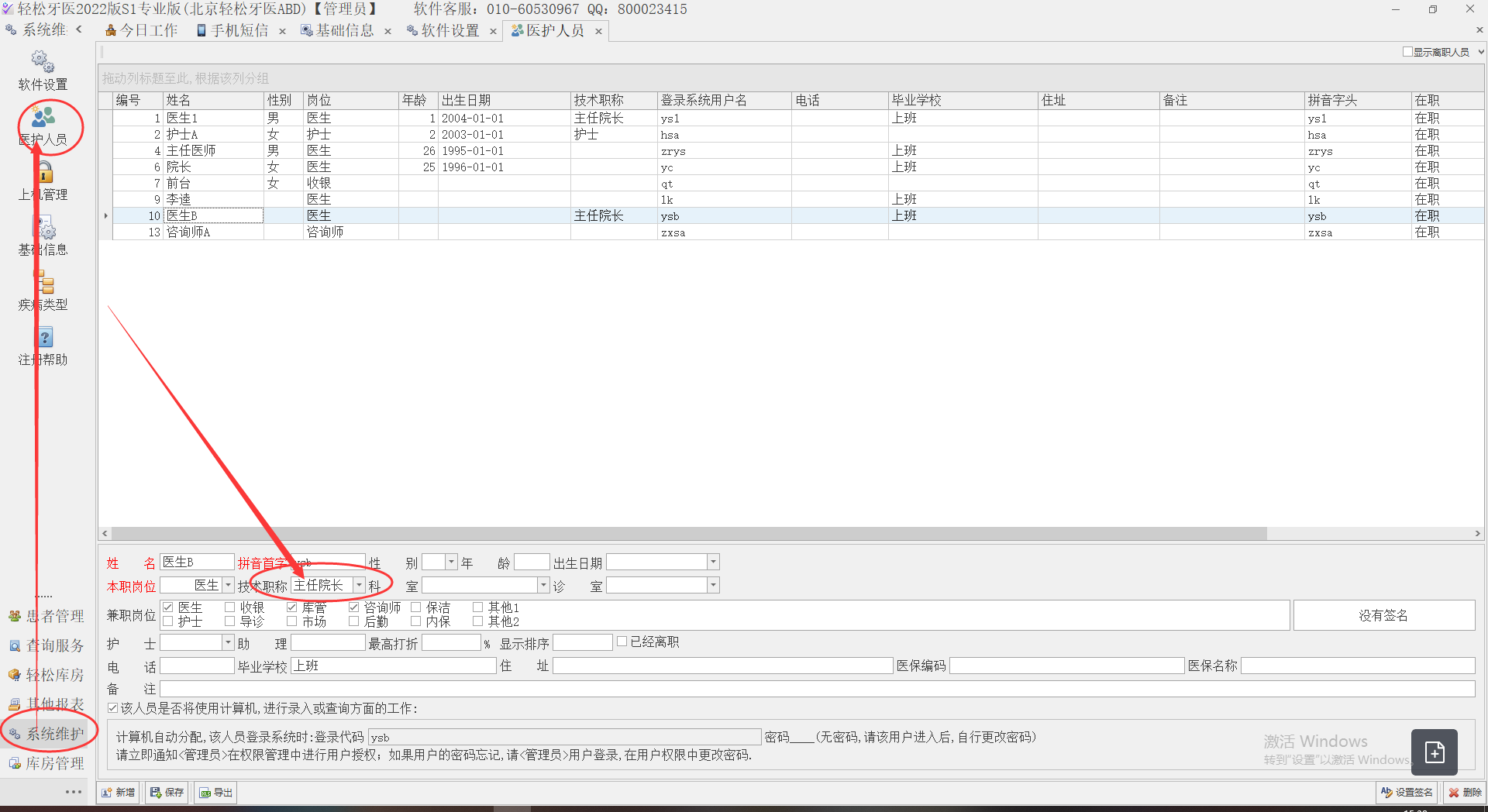Expand 出生日期 date dropdown
Viewport: 1488px width, 812px height.
click(x=713, y=562)
